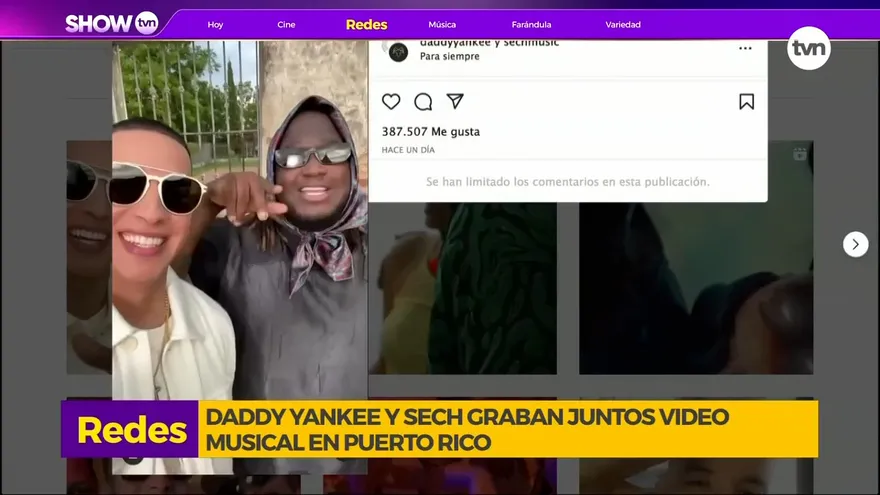
Task: View the 387.507 Me gusta likes list
Action: pos(431,131)
